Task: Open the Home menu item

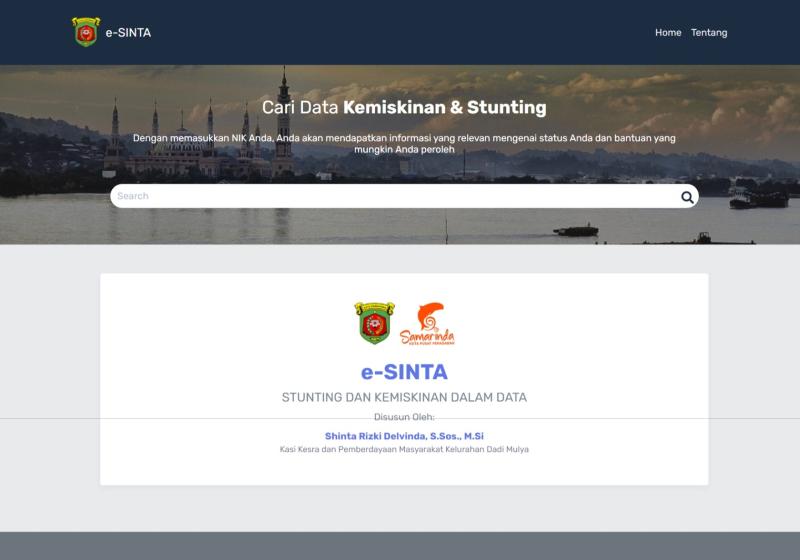Action: [668, 33]
